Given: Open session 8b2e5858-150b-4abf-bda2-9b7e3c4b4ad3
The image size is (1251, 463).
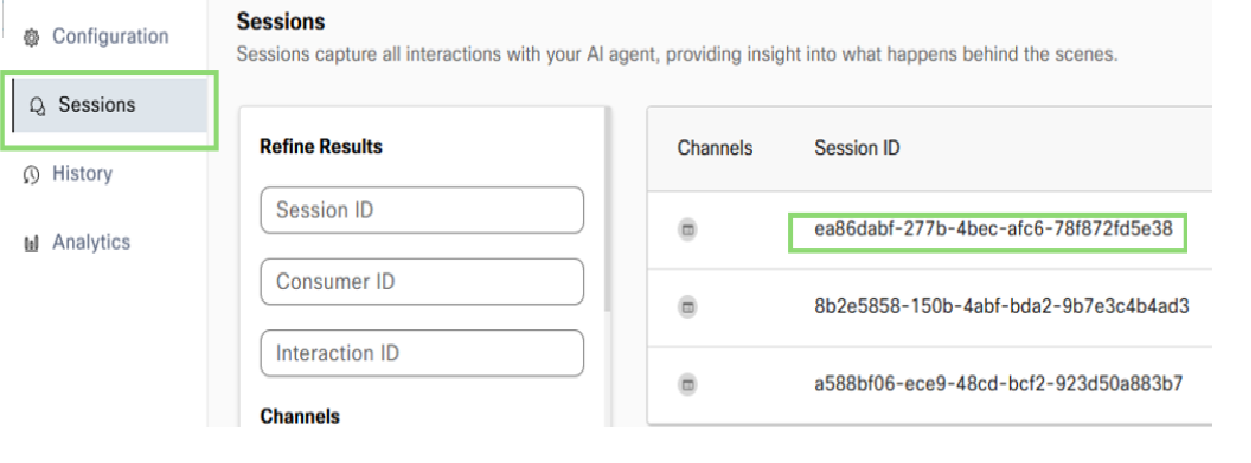Looking at the screenshot, I should pos(1001,307).
